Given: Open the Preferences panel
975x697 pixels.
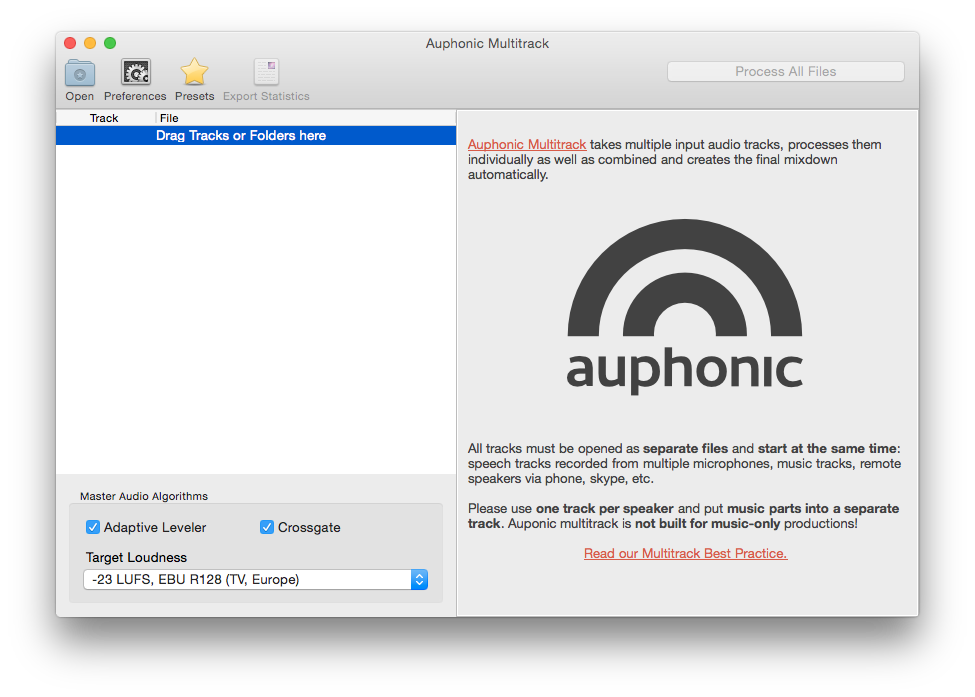Looking at the screenshot, I should [x=135, y=73].
